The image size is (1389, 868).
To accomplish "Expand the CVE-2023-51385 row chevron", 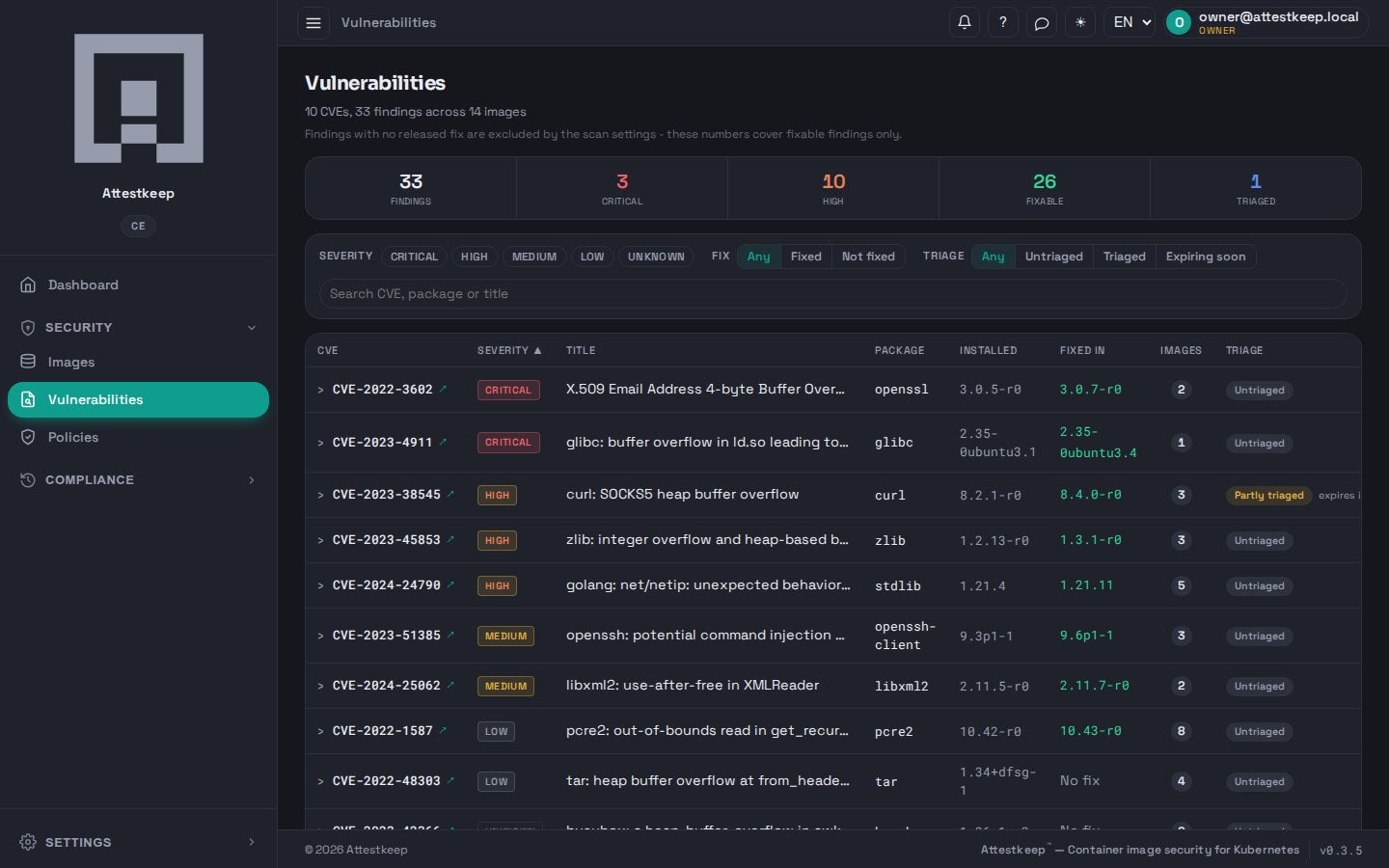I will coord(321,636).
